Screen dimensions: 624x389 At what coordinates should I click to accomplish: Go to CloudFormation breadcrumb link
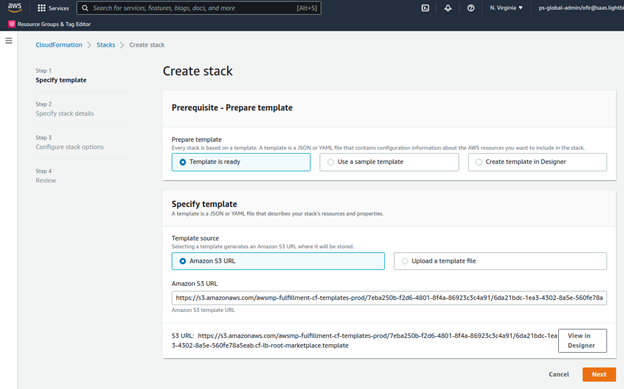pos(59,45)
